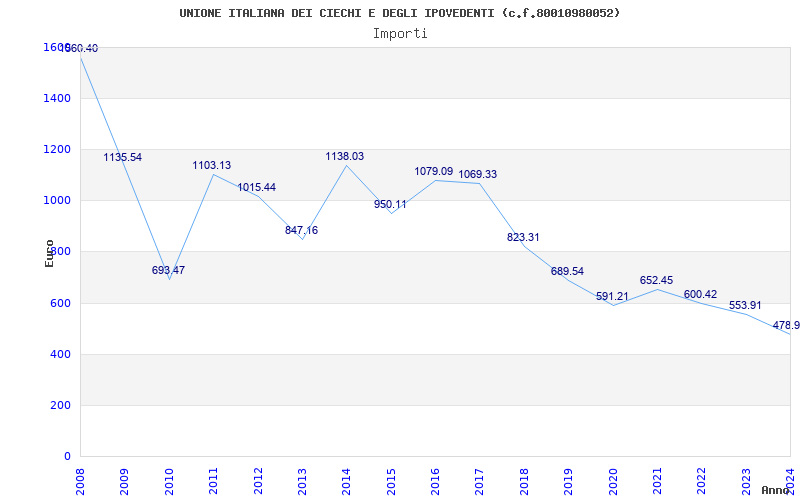Select the 950.11 data label
Image resolution: width=800 pixels, height=500 pixels.
point(390,205)
